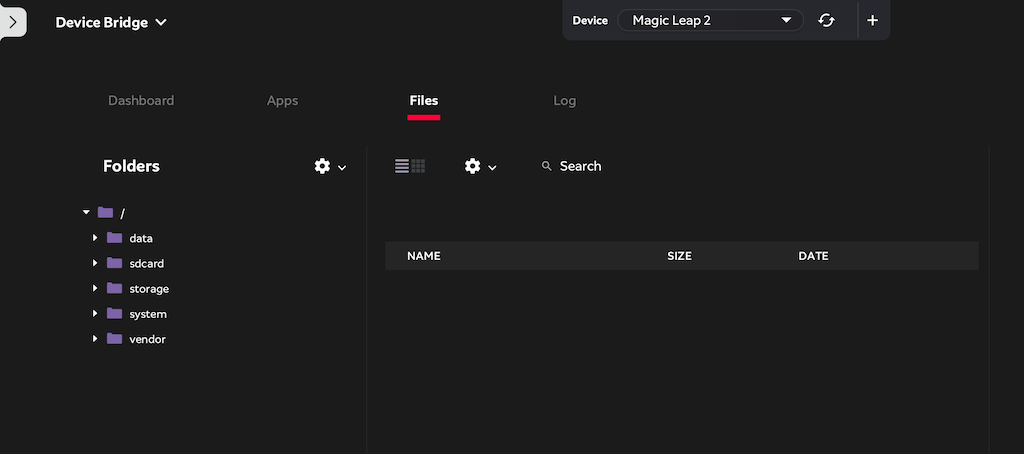Collapse the root folder tree
This screenshot has width=1024, height=454.
click(x=86, y=212)
